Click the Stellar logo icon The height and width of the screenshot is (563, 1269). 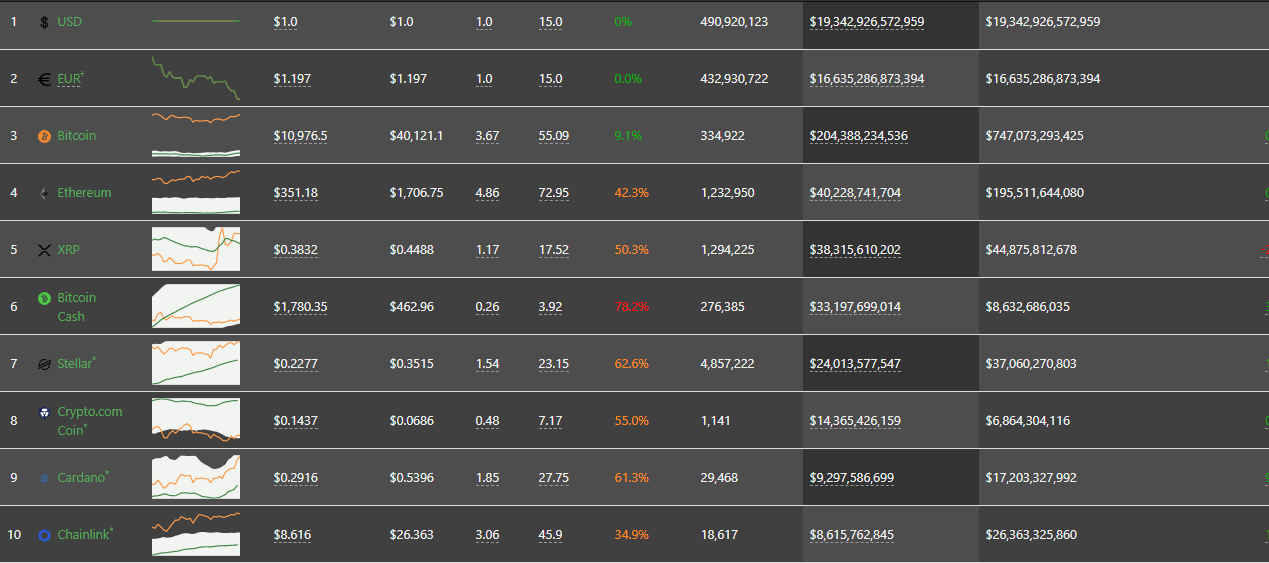[44, 364]
